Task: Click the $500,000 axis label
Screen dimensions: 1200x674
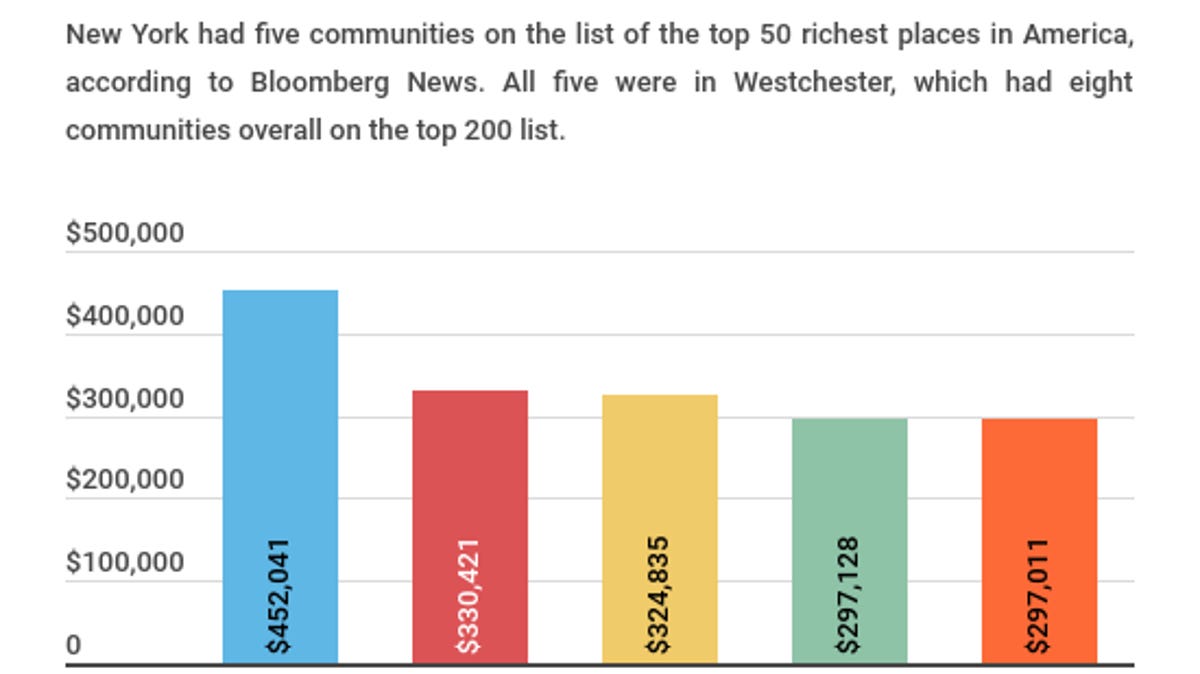Action: pos(125,234)
